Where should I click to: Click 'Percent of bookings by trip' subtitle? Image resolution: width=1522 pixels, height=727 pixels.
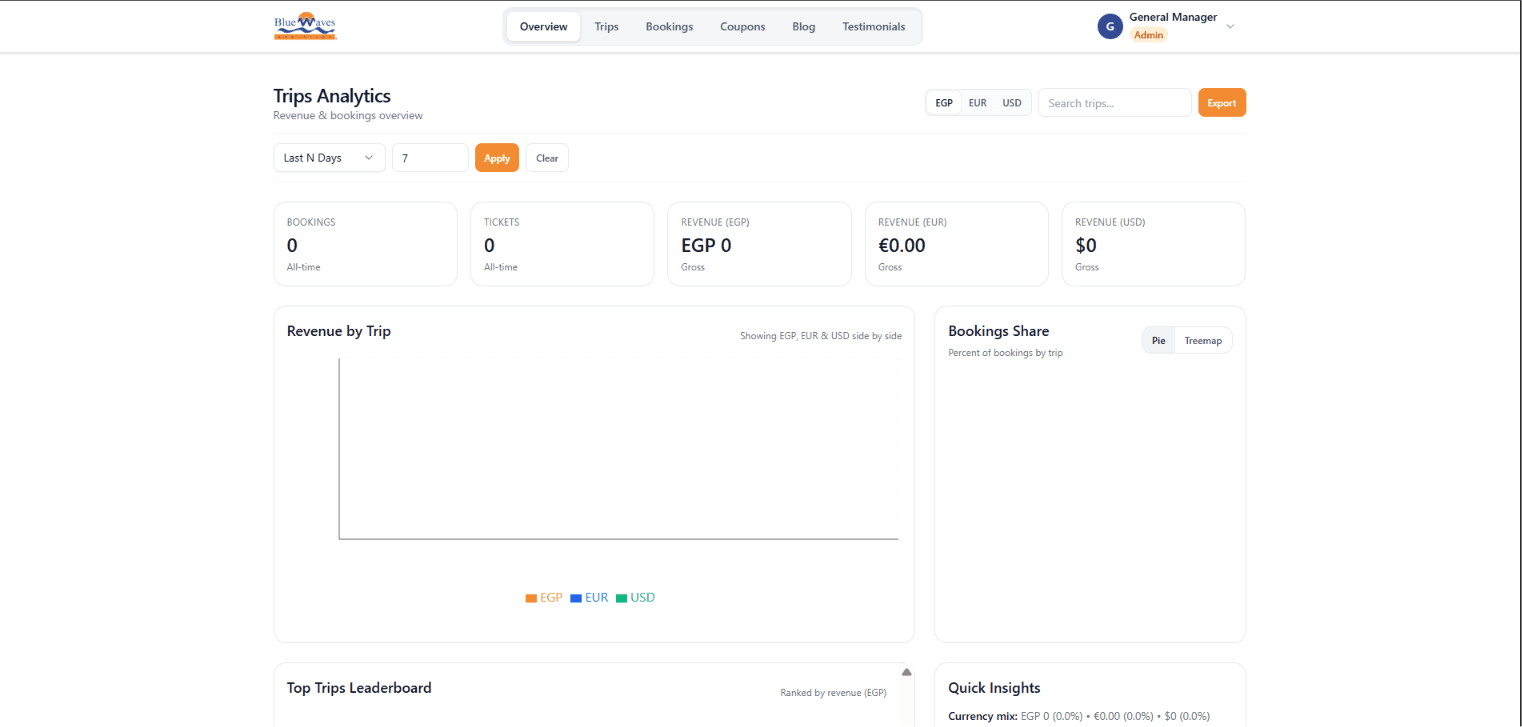(x=1005, y=353)
